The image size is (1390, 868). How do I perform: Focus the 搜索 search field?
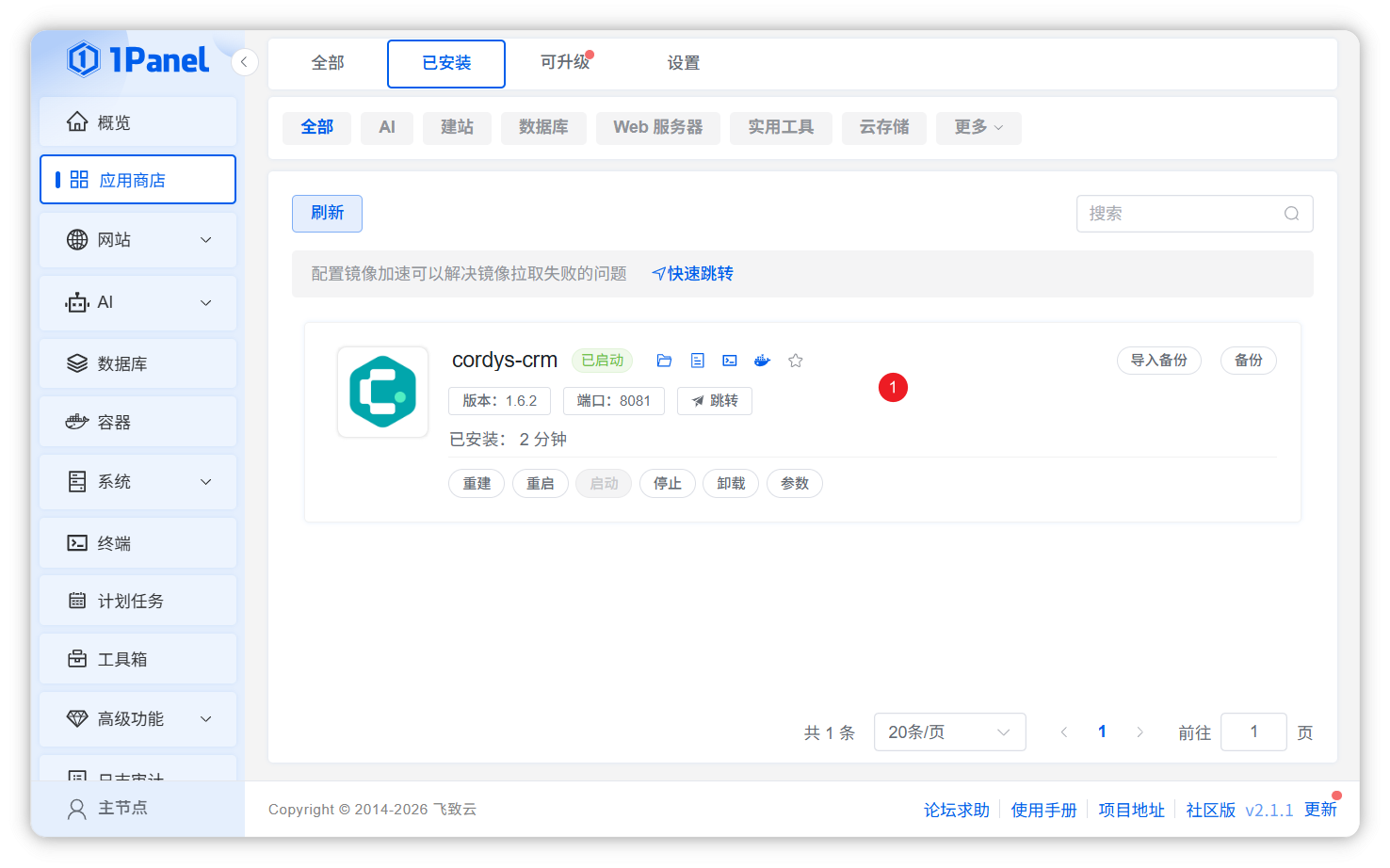[x=1195, y=214]
